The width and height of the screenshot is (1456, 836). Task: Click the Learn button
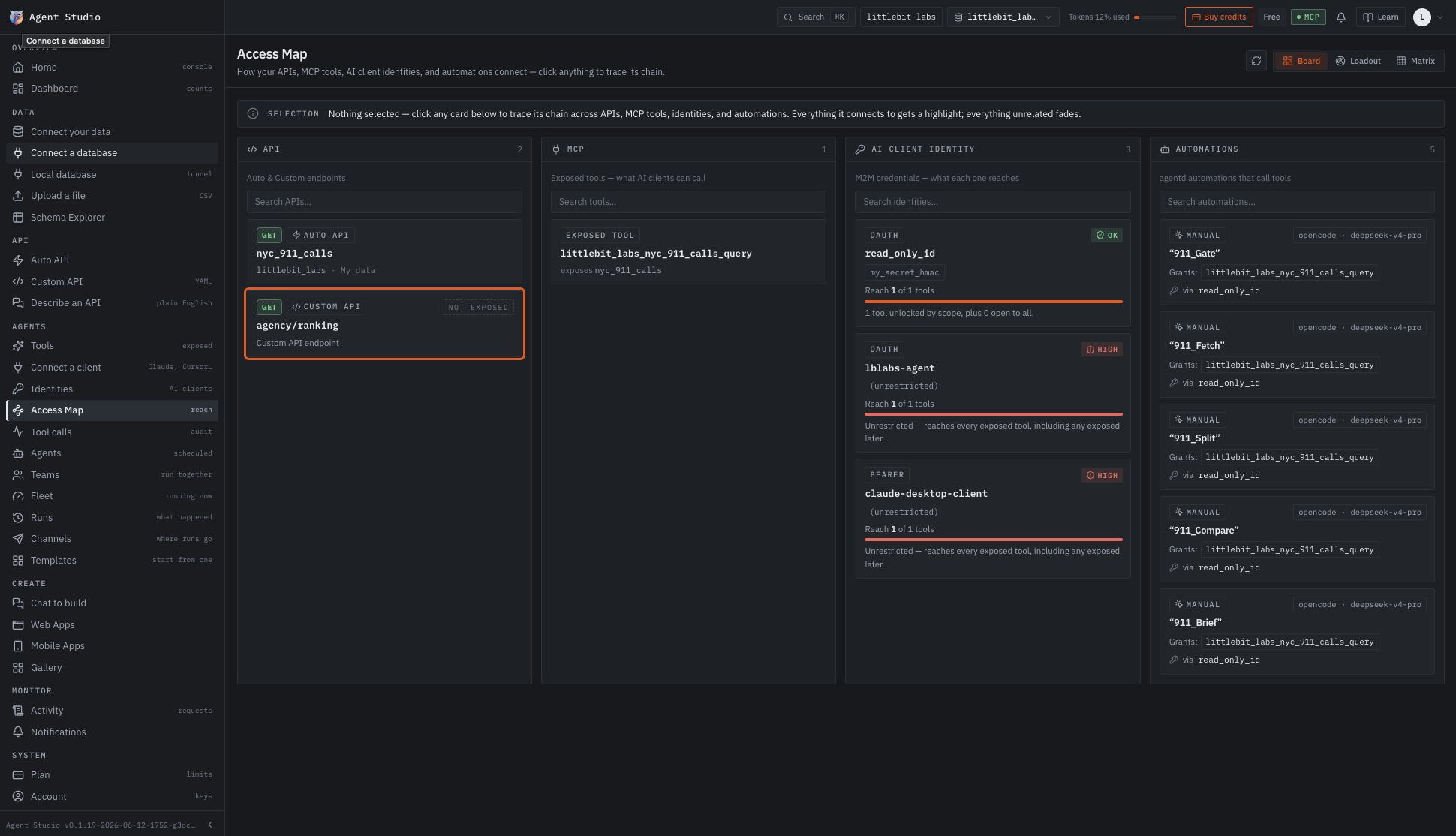[1381, 17]
